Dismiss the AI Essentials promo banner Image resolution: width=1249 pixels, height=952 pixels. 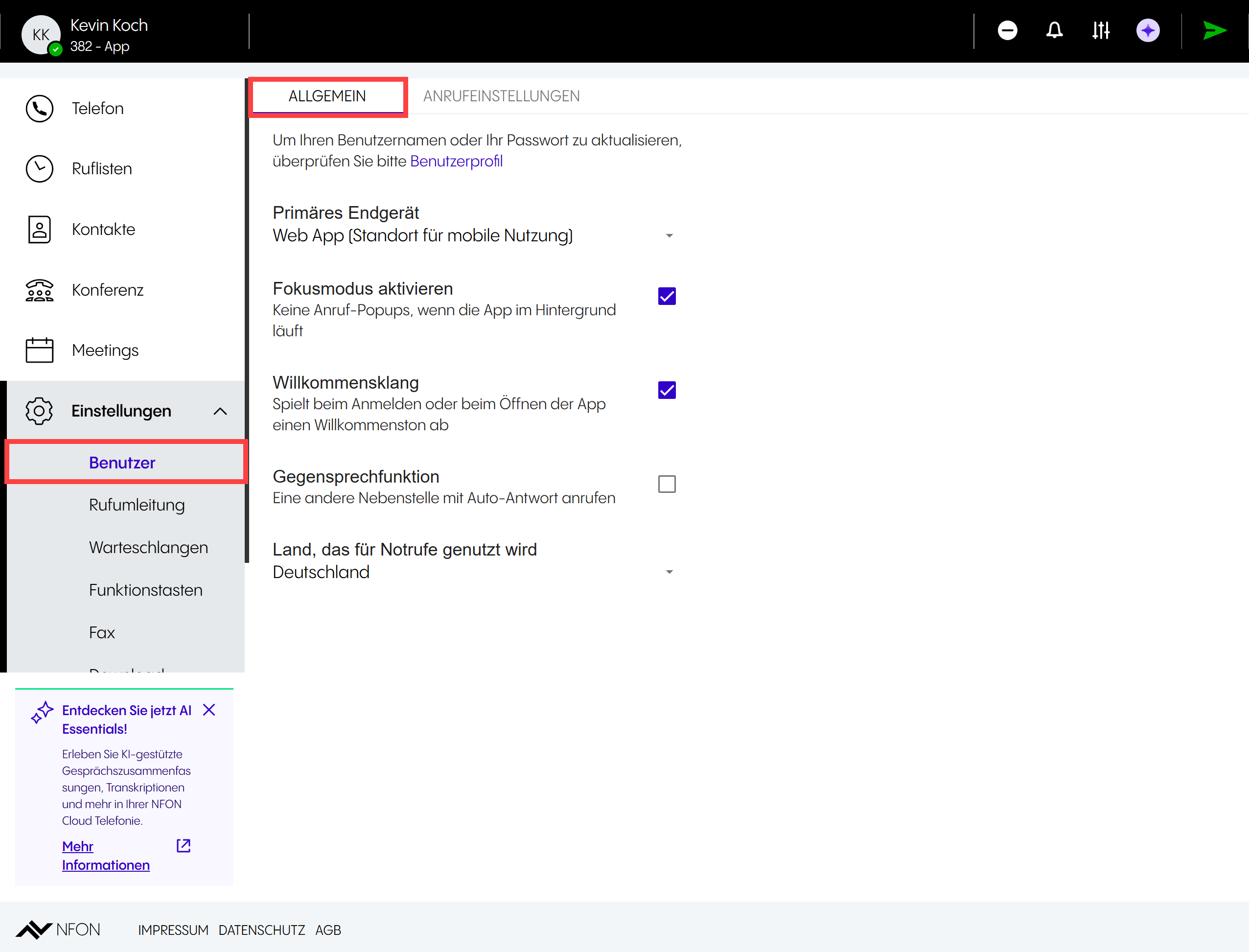[209, 710]
